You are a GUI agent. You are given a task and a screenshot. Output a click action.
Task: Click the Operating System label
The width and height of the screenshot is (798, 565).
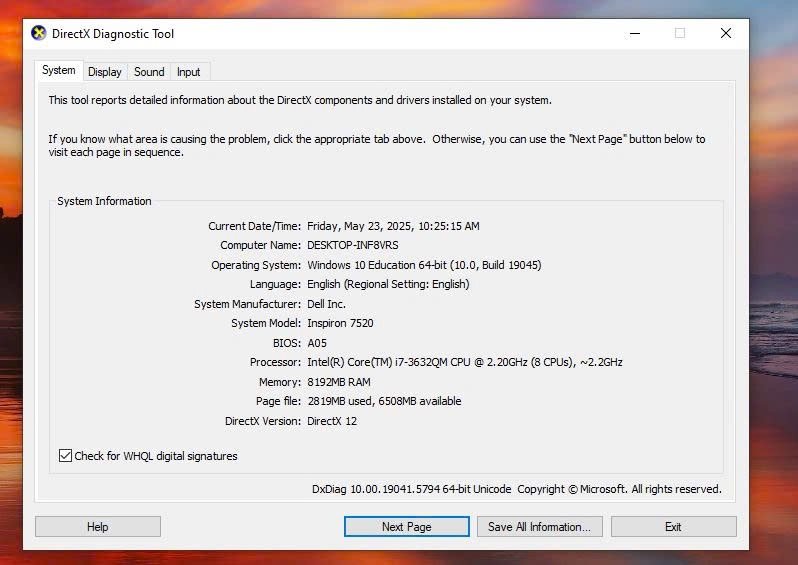(256, 265)
